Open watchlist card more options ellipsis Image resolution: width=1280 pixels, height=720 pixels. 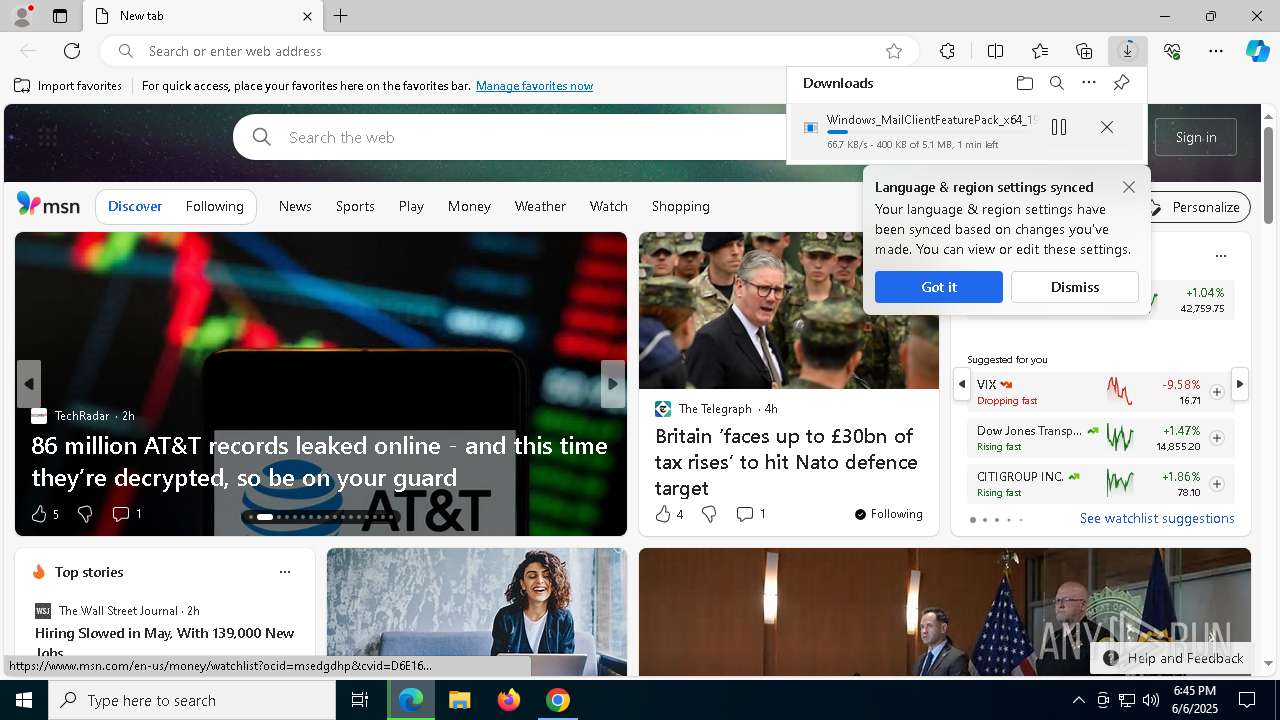(1220, 256)
